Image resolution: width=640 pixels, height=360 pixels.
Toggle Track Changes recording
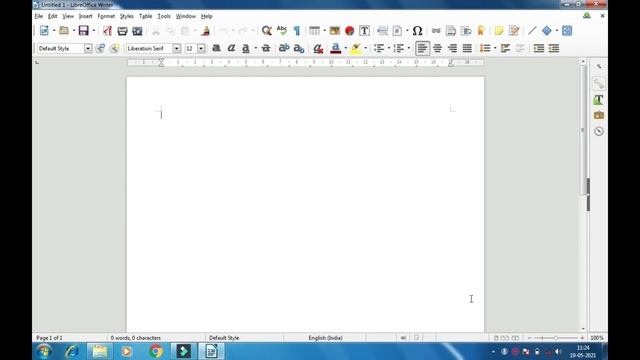514,31
